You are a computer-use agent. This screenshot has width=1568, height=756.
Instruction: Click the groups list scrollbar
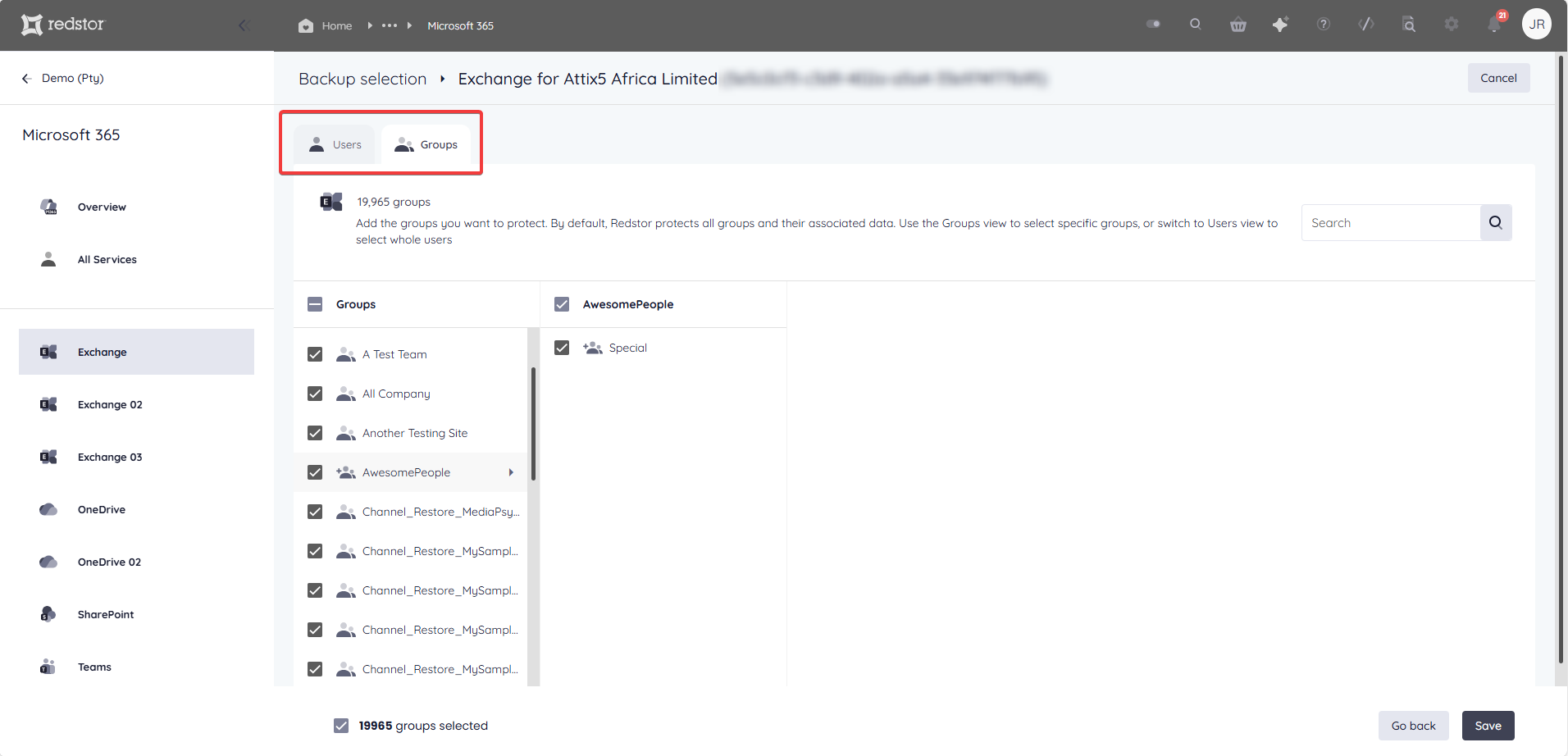[533, 423]
